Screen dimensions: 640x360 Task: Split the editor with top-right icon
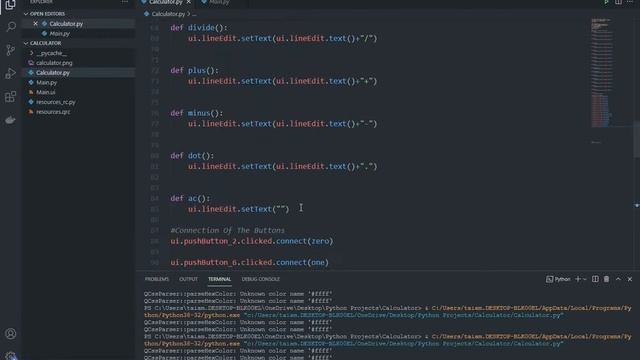[618, 2]
